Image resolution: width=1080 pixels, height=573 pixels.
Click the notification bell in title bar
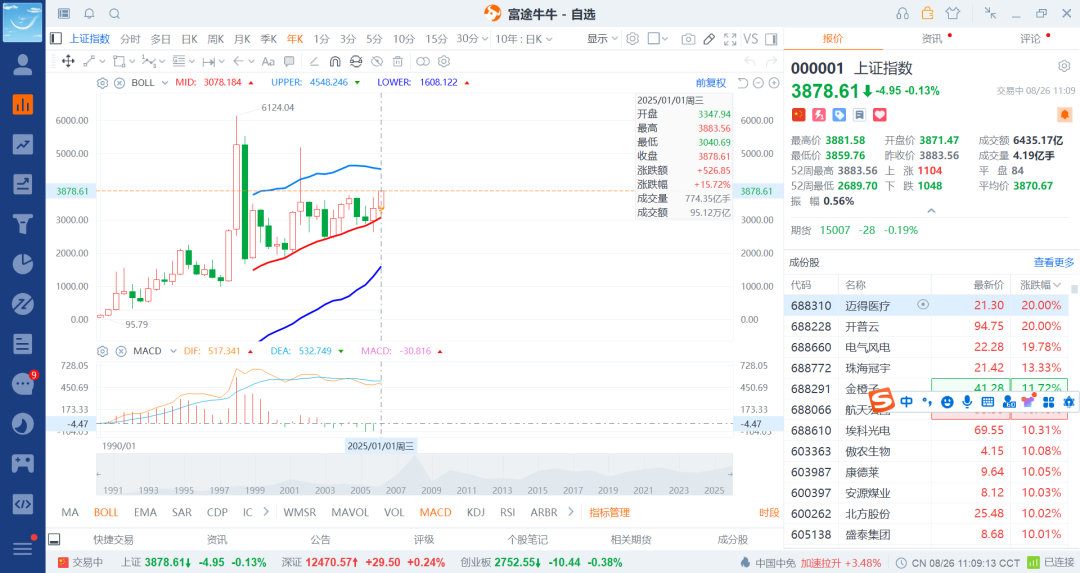click(90, 14)
